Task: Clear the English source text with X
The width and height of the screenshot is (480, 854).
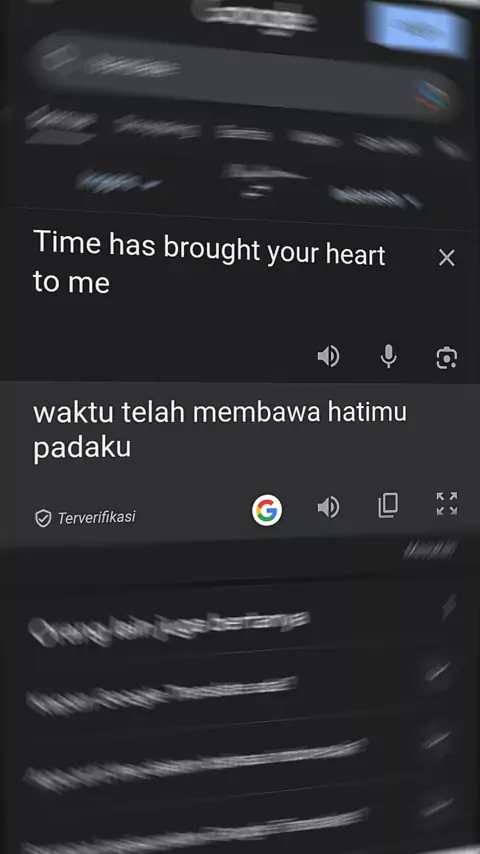Action: tap(446, 258)
